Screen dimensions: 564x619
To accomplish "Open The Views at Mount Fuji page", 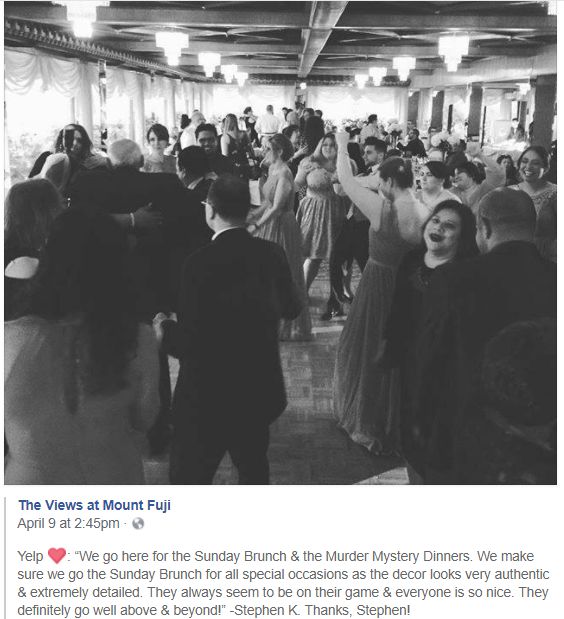I will click(x=94, y=505).
